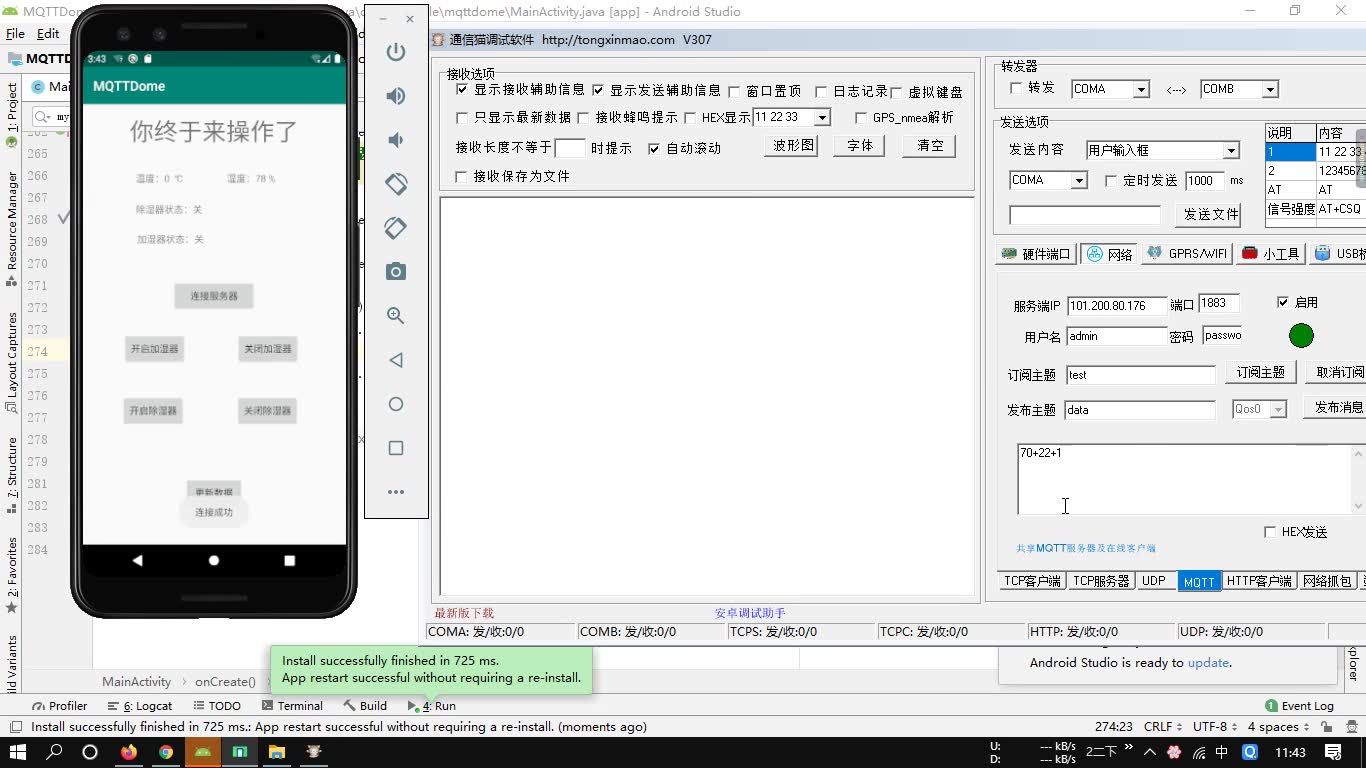1366x768 pixels.
Task: Rotate the emulator left
Action: tap(396, 184)
